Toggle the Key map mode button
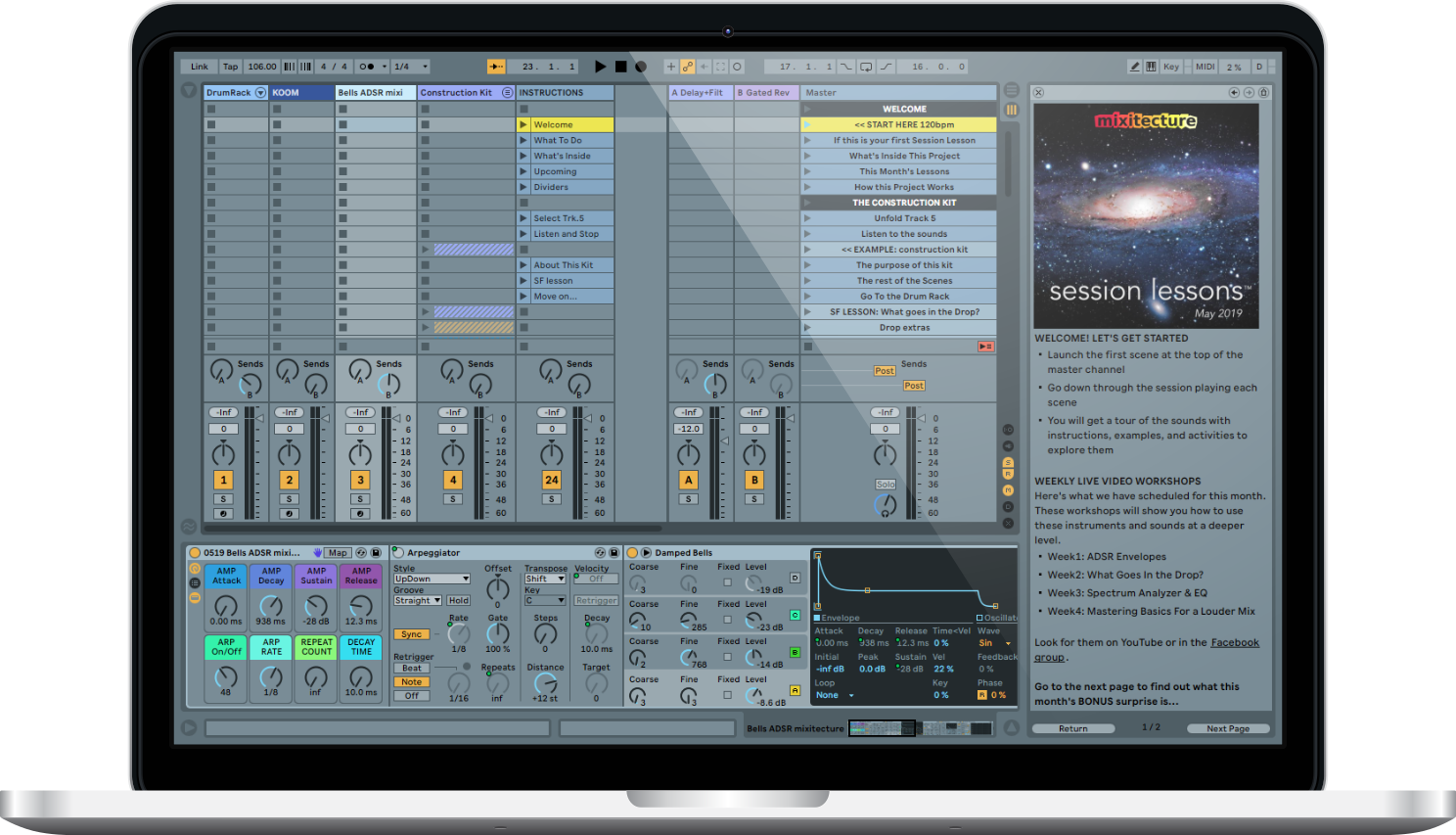1456x835 pixels. click(1171, 67)
